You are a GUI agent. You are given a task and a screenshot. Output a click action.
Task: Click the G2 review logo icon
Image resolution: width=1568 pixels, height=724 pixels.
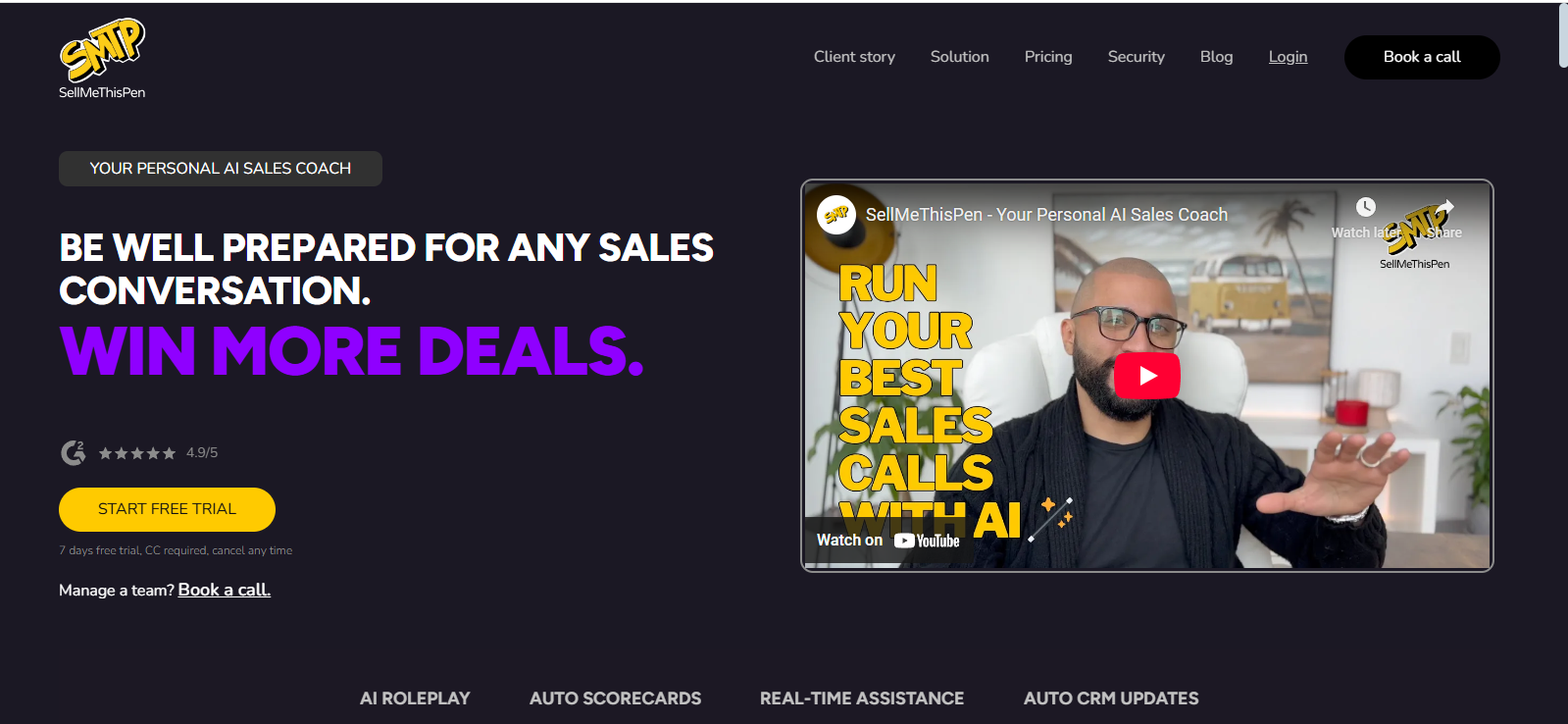point(74,452)
